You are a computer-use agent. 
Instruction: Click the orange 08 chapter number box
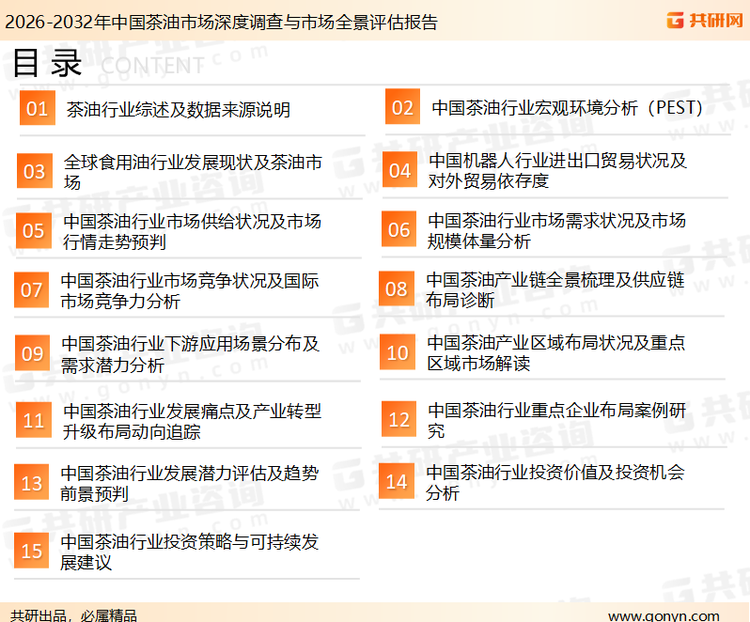point(397,289)
